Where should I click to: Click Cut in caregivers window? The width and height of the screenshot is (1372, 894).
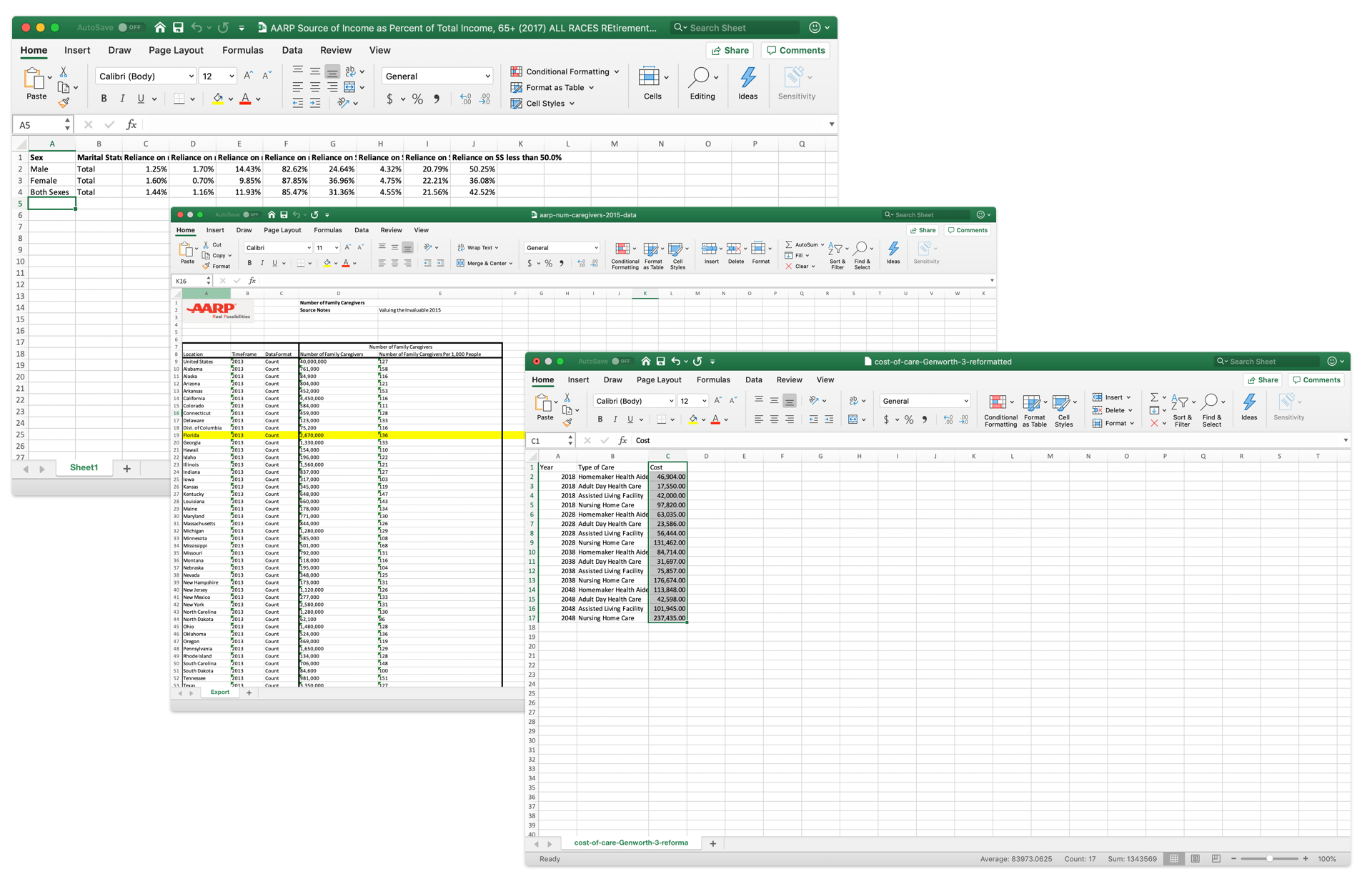click(212, 244)
